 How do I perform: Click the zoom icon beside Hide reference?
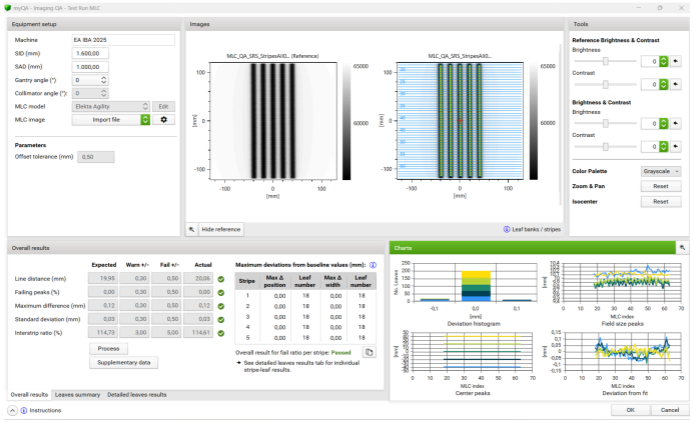(191, 229)
